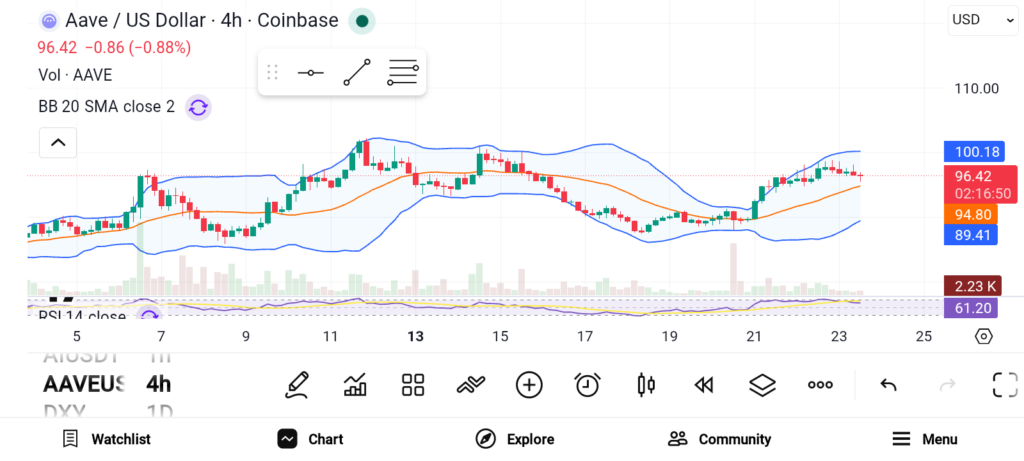Click the price change −0.86 (−0.88%) text
Viewport: 1024px width, 461px height.
point(138,48)
